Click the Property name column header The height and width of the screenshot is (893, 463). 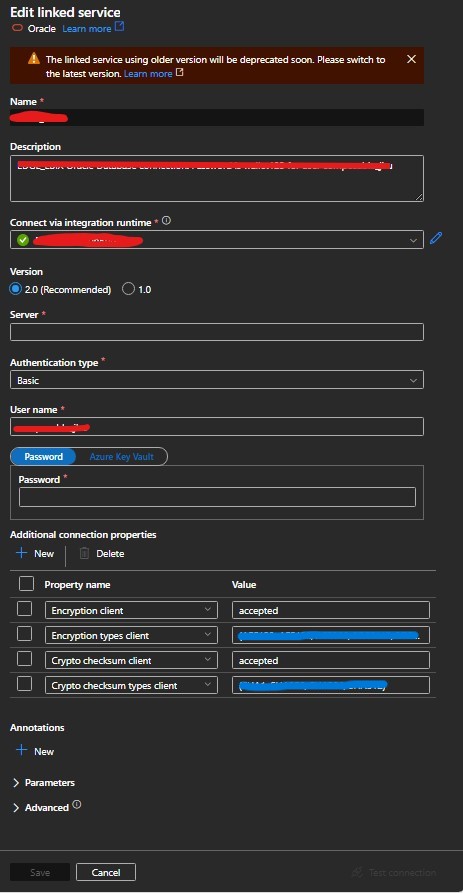click(77, 584)
